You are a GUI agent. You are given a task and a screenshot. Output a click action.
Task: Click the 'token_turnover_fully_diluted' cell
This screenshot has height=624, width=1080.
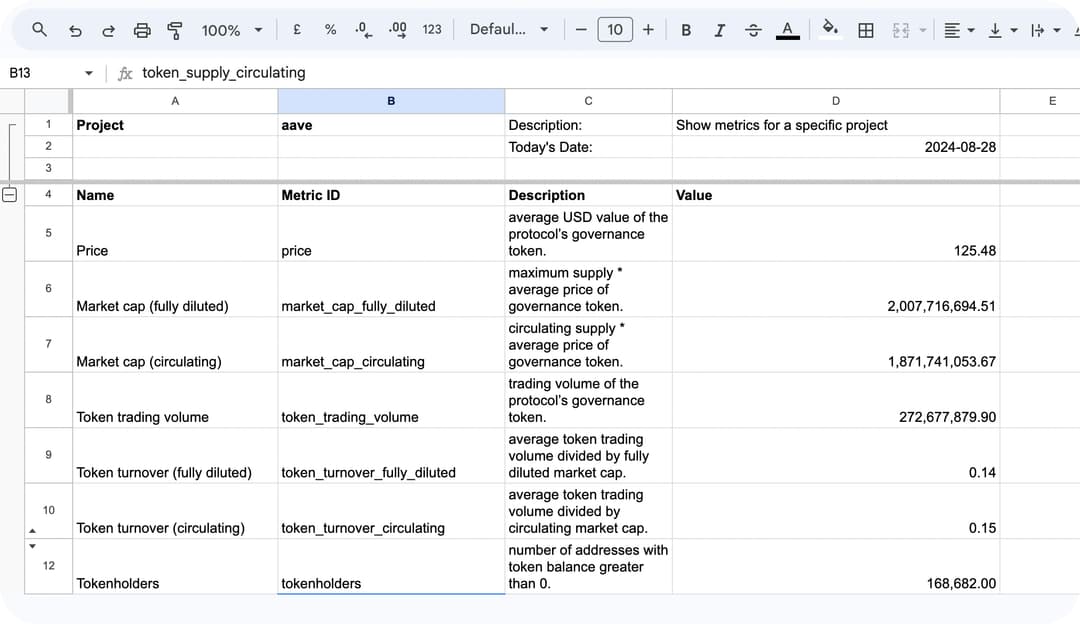[x=391, y=455]
